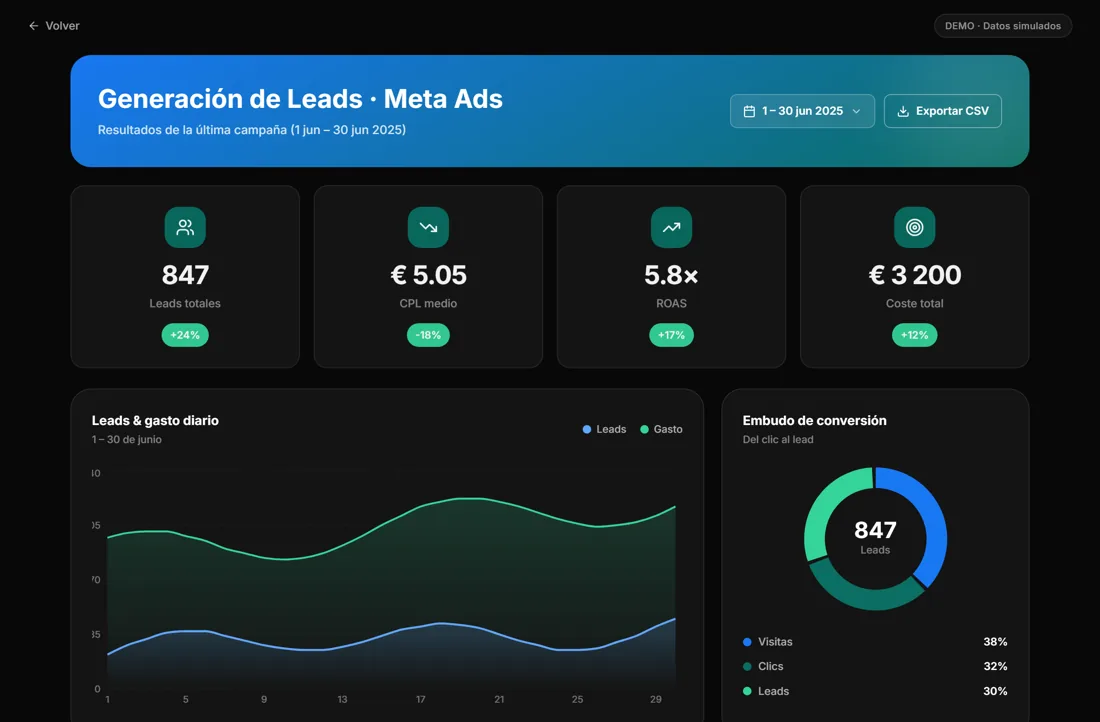
Task: Click the users icon on Leads totales card
Action: 185,227
